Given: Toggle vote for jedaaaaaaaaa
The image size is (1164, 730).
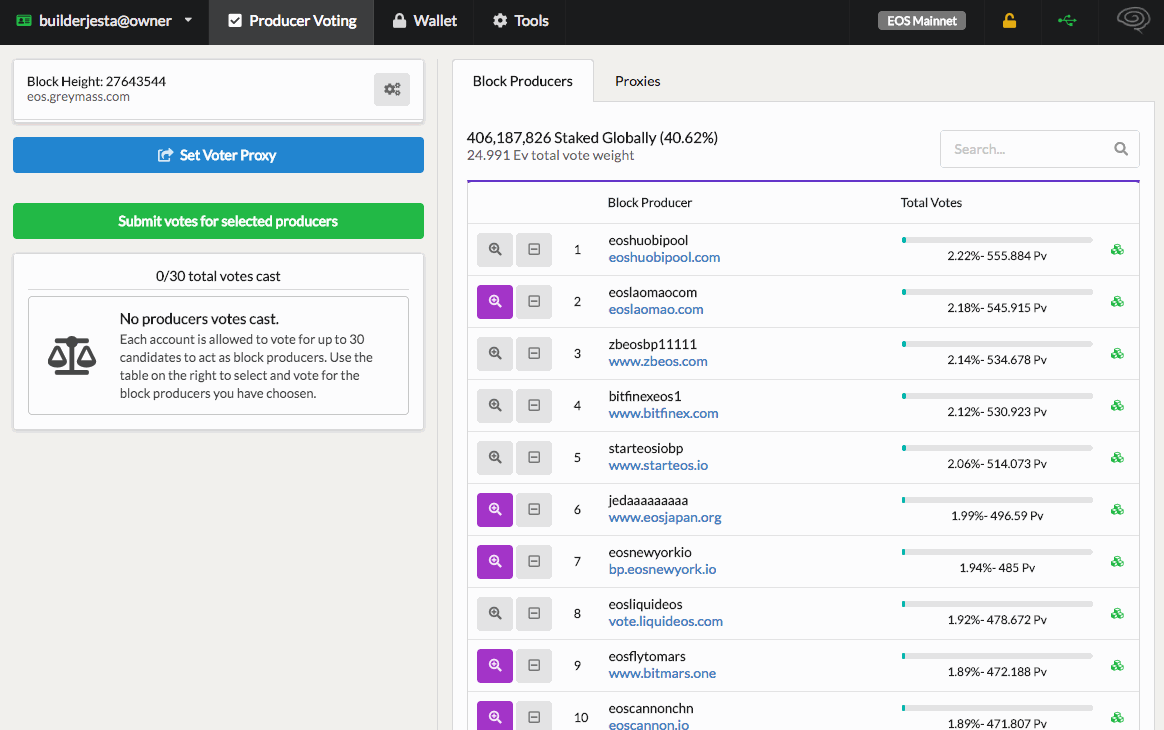Looking at the screenshot, I should click(534, 509).
